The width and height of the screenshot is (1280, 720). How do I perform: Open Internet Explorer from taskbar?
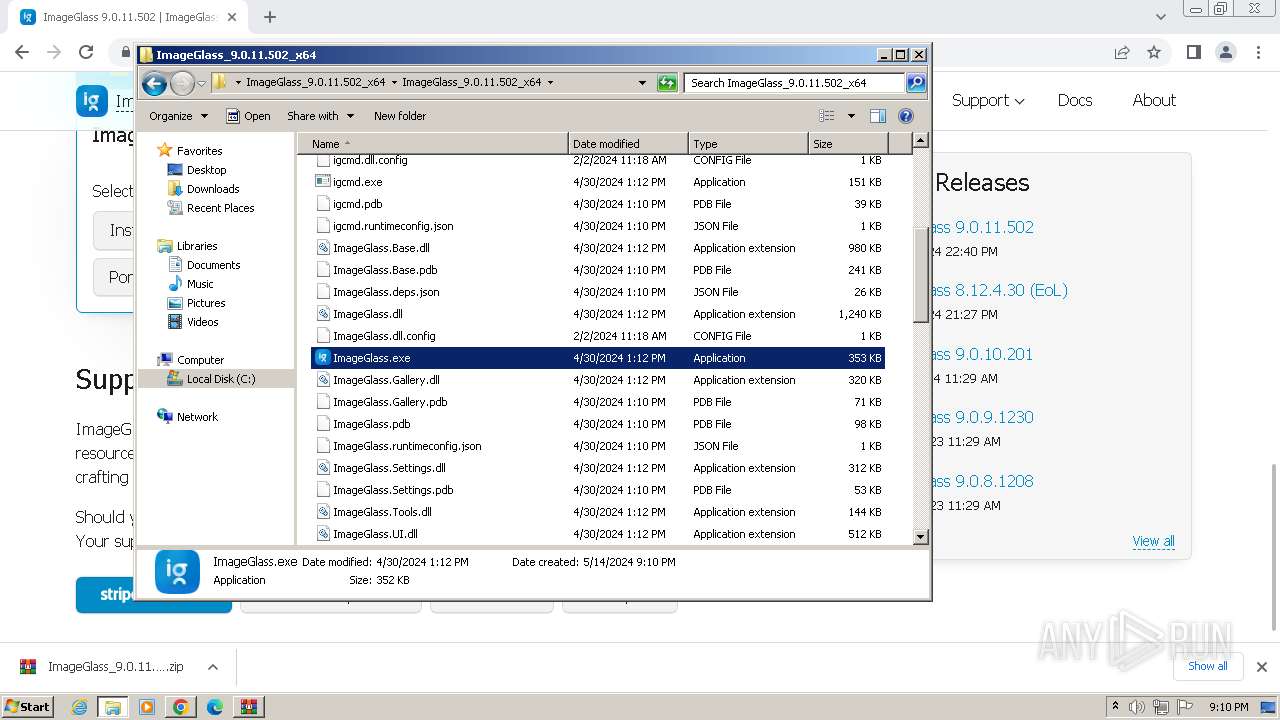click(x=80, y=707)
